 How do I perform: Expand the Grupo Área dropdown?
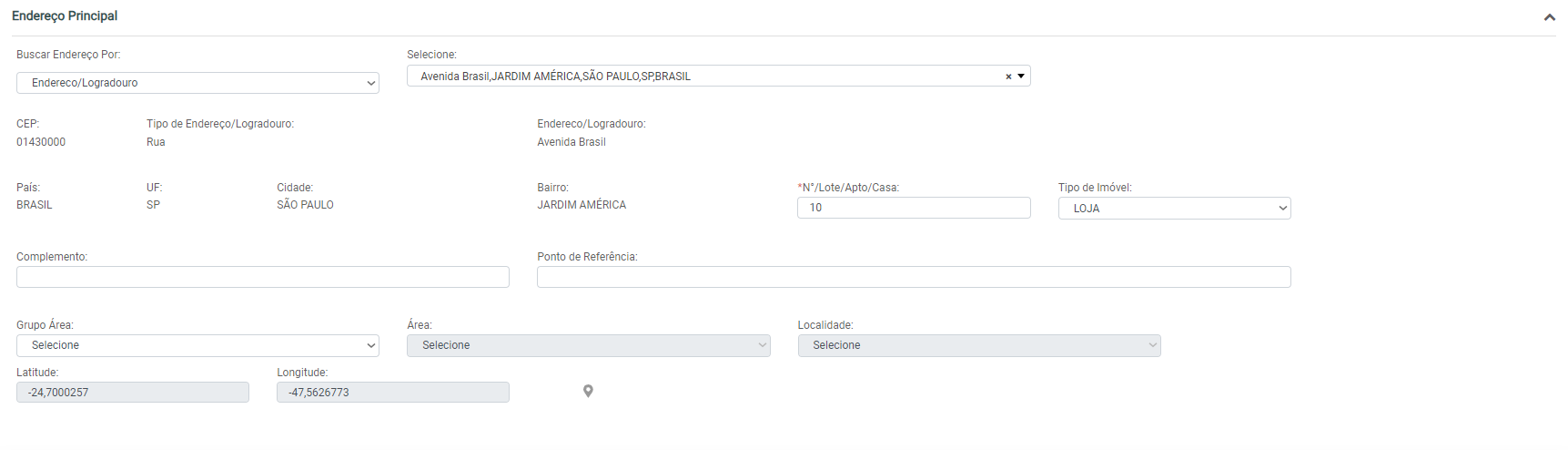click(197, 345)
